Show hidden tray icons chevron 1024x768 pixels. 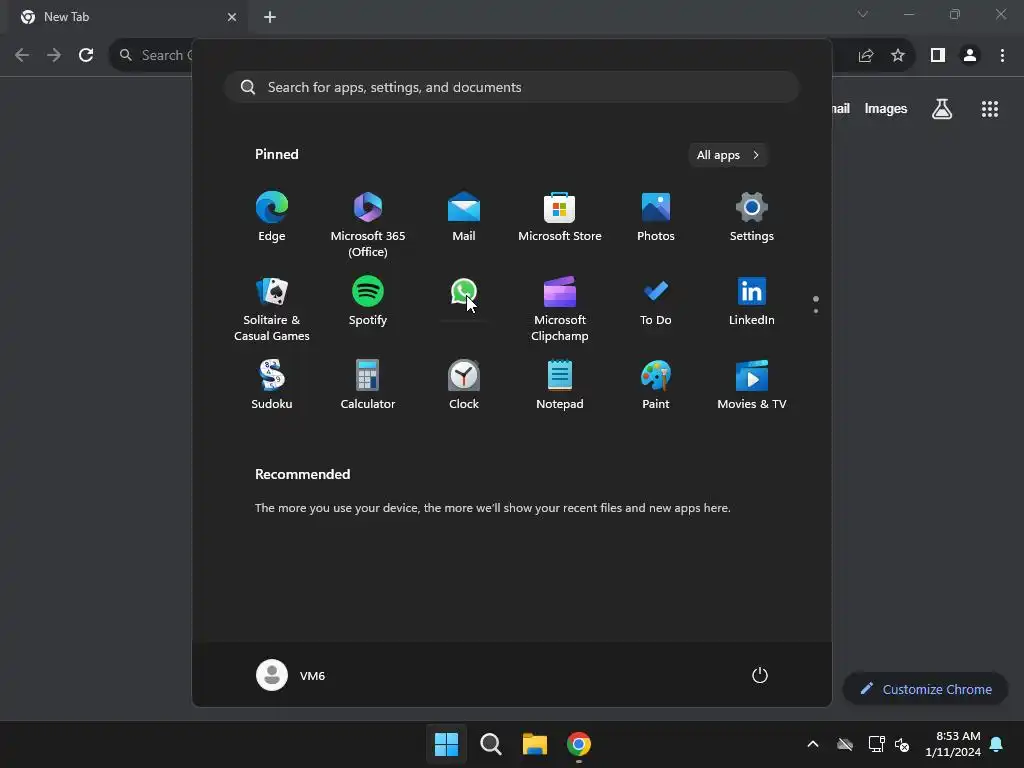[813, 744]
